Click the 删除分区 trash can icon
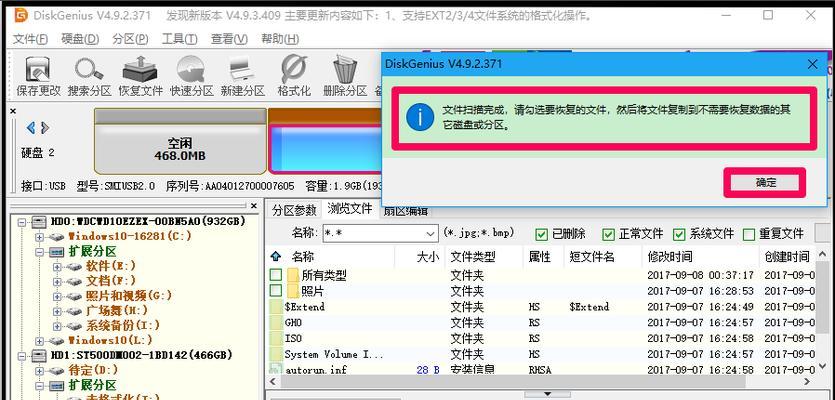Image resolution: width=835 pixels, height=400 pixels. tap(345, 69)
